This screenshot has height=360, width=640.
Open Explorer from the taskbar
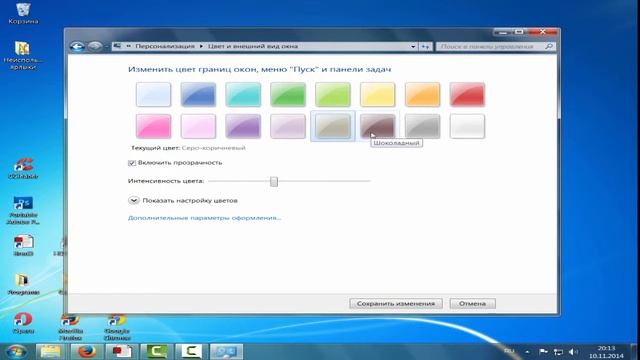coord(51,351)
